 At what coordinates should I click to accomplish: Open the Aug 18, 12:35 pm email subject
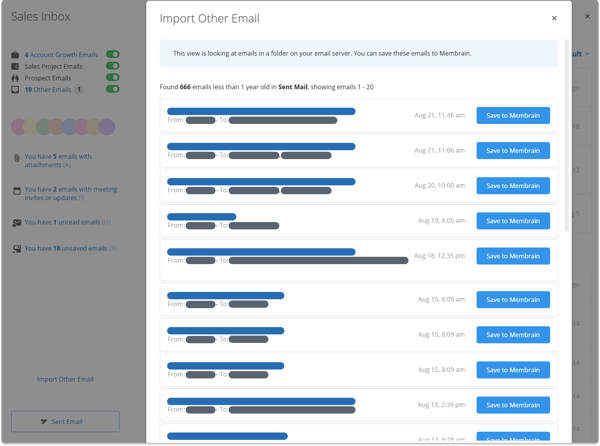pyautogui.click(x=261, y=252)
